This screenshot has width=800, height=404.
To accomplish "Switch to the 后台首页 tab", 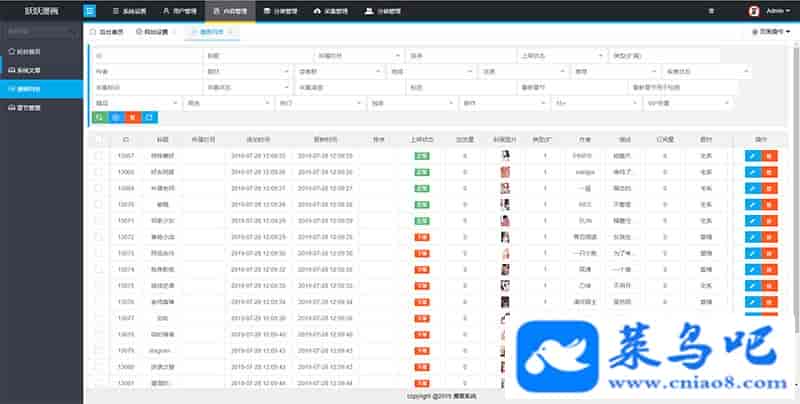I will coord(108,32).
